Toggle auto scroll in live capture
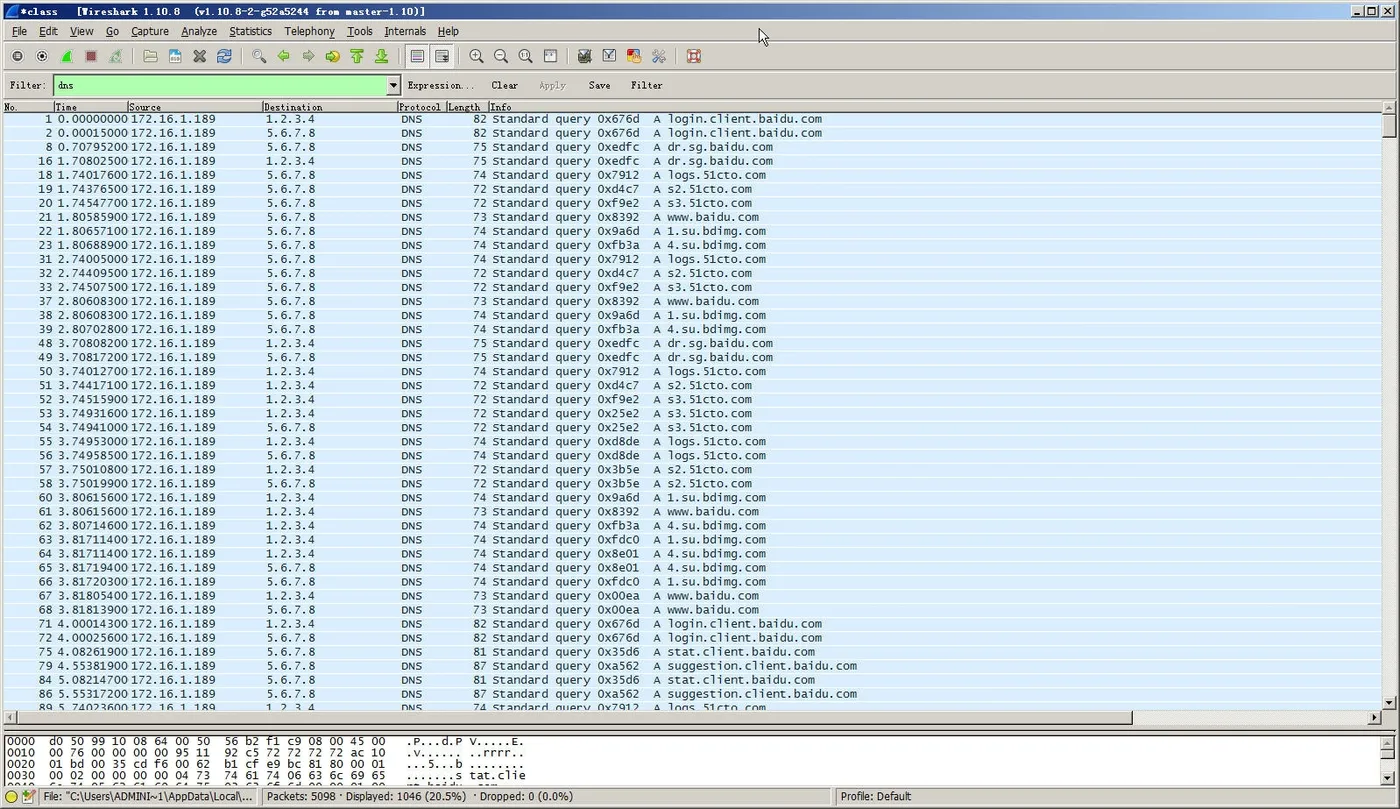The height and width of the screenshot is (809, 1400). coord(441,57)
